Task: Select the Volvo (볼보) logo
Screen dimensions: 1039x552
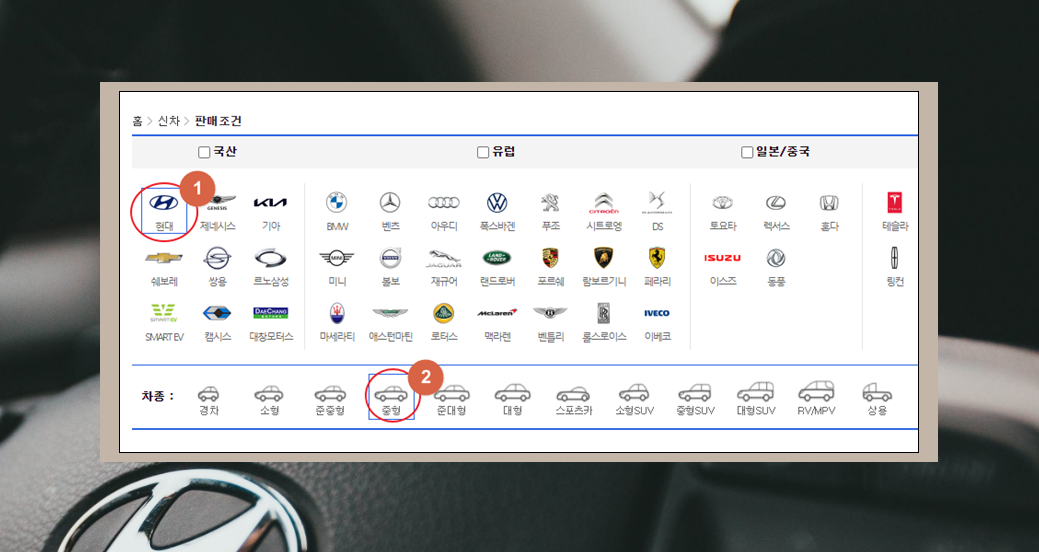Action: click(390, 258)
